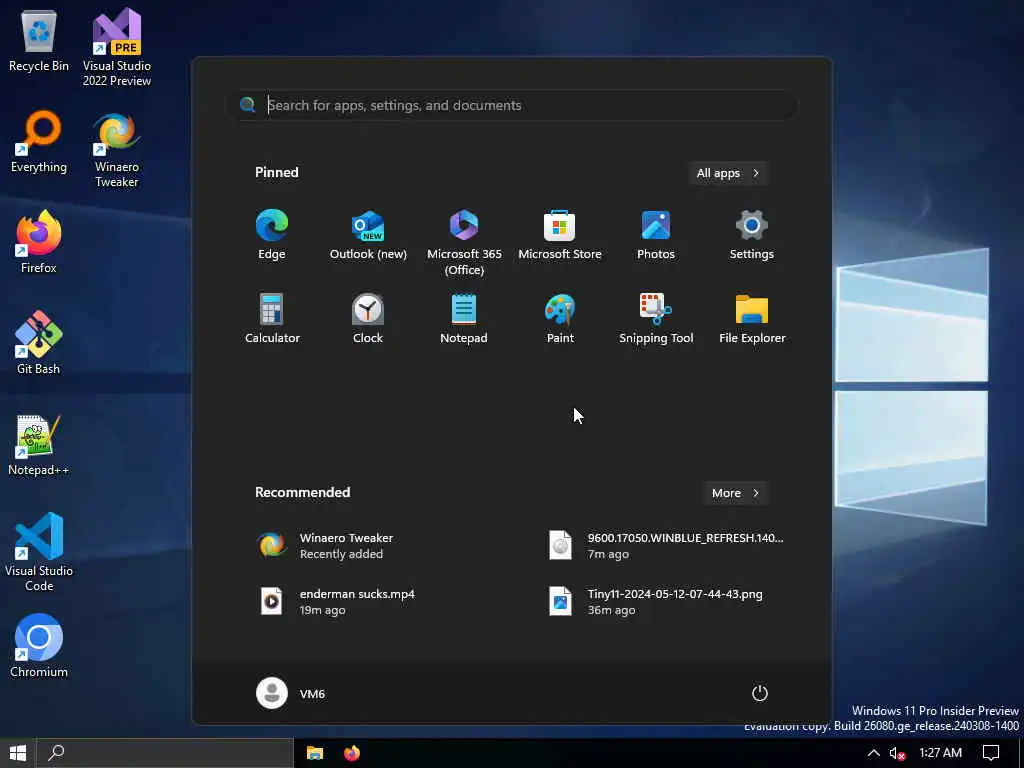Screen dimensions: 1024x768
Task: Select Everything desktop shortcut
Action: coord(39,142)
